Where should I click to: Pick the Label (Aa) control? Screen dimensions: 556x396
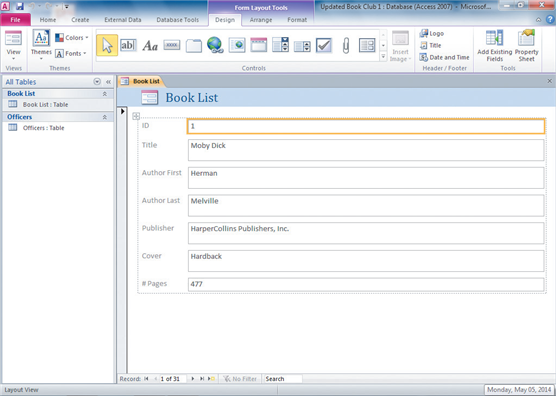coord(150,46)
